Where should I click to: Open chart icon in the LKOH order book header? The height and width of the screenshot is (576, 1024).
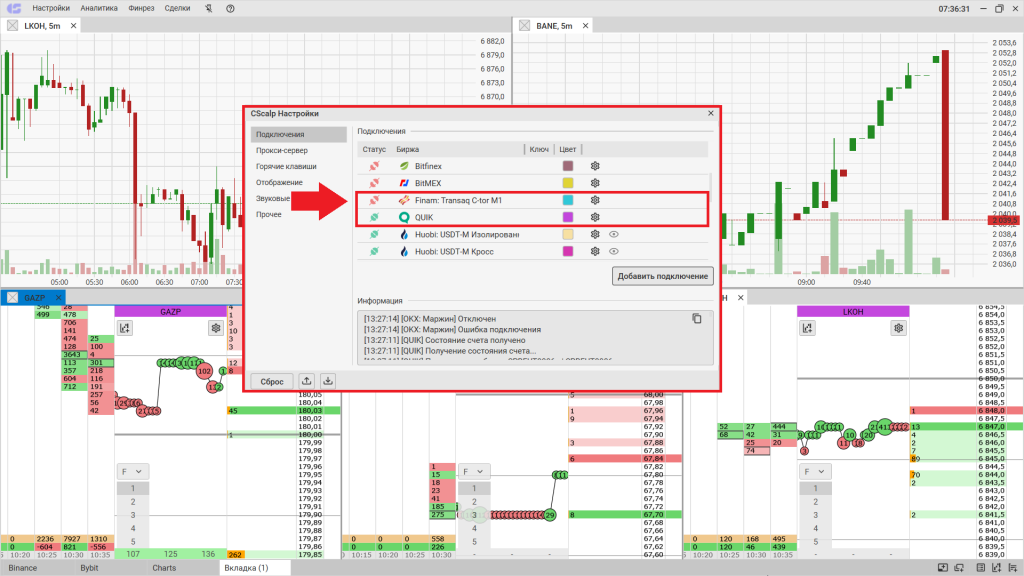pyautogui.click(x=807, y=328)
